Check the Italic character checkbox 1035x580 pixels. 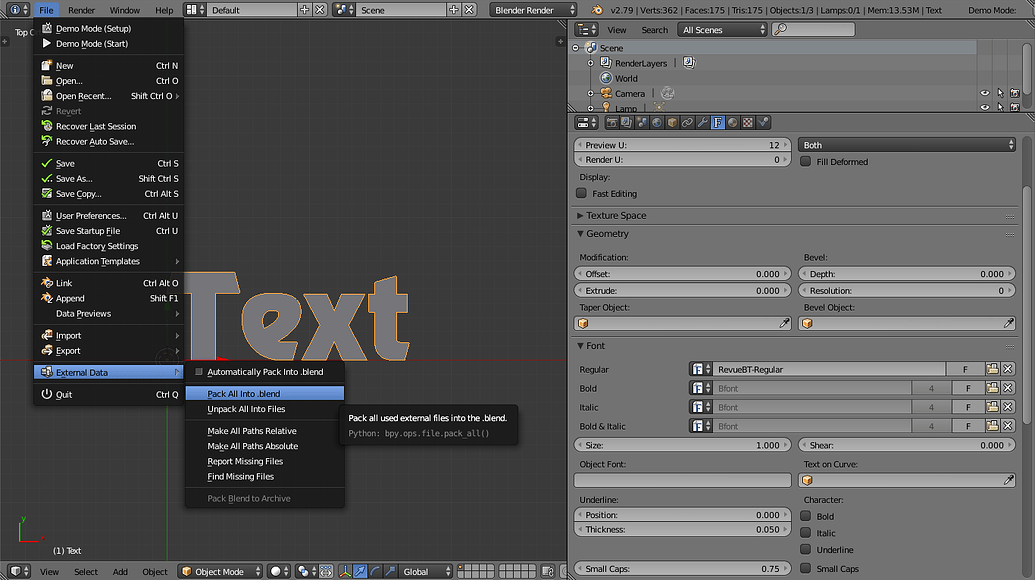[x=805, y=532]
